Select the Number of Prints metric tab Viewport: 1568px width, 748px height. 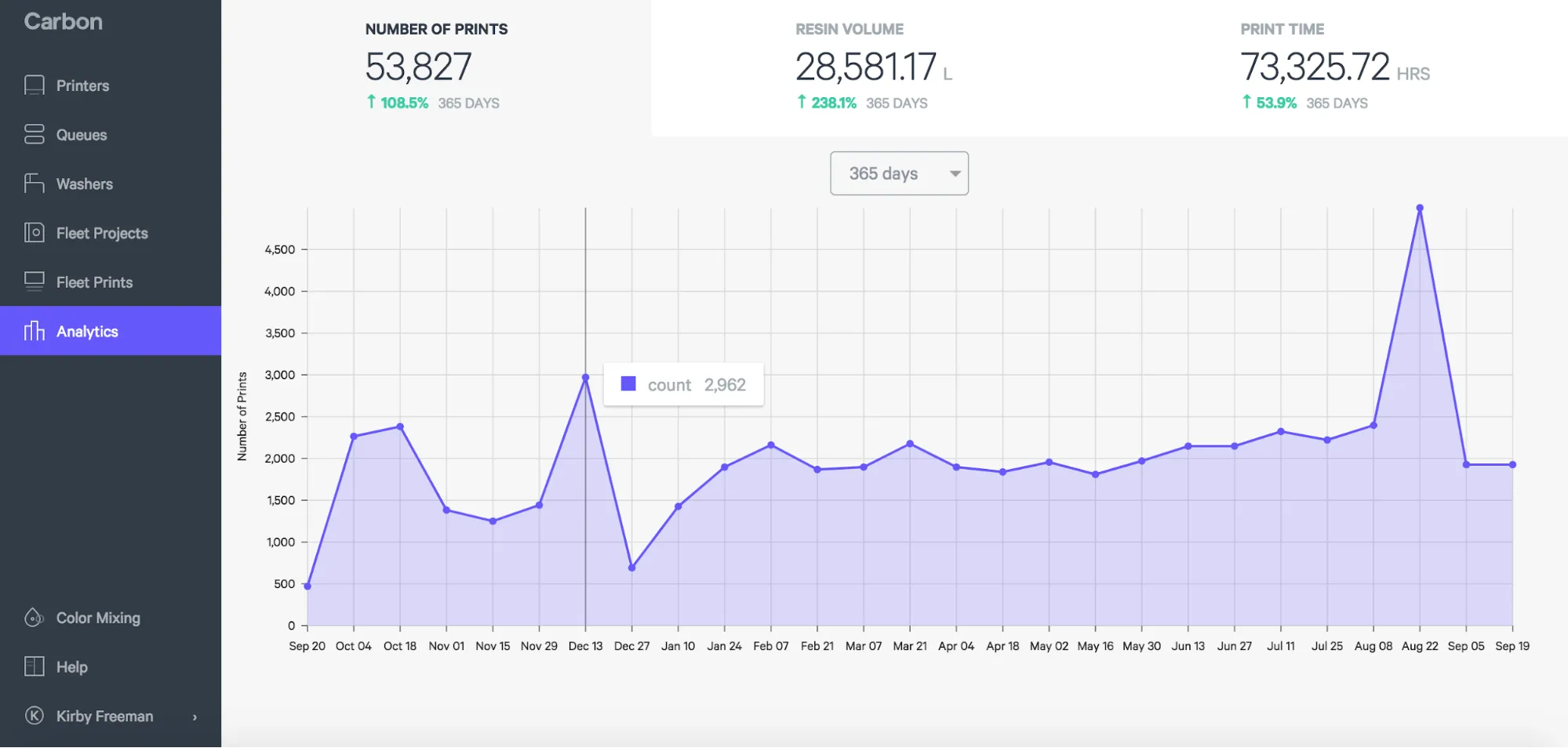click(436, 68)
